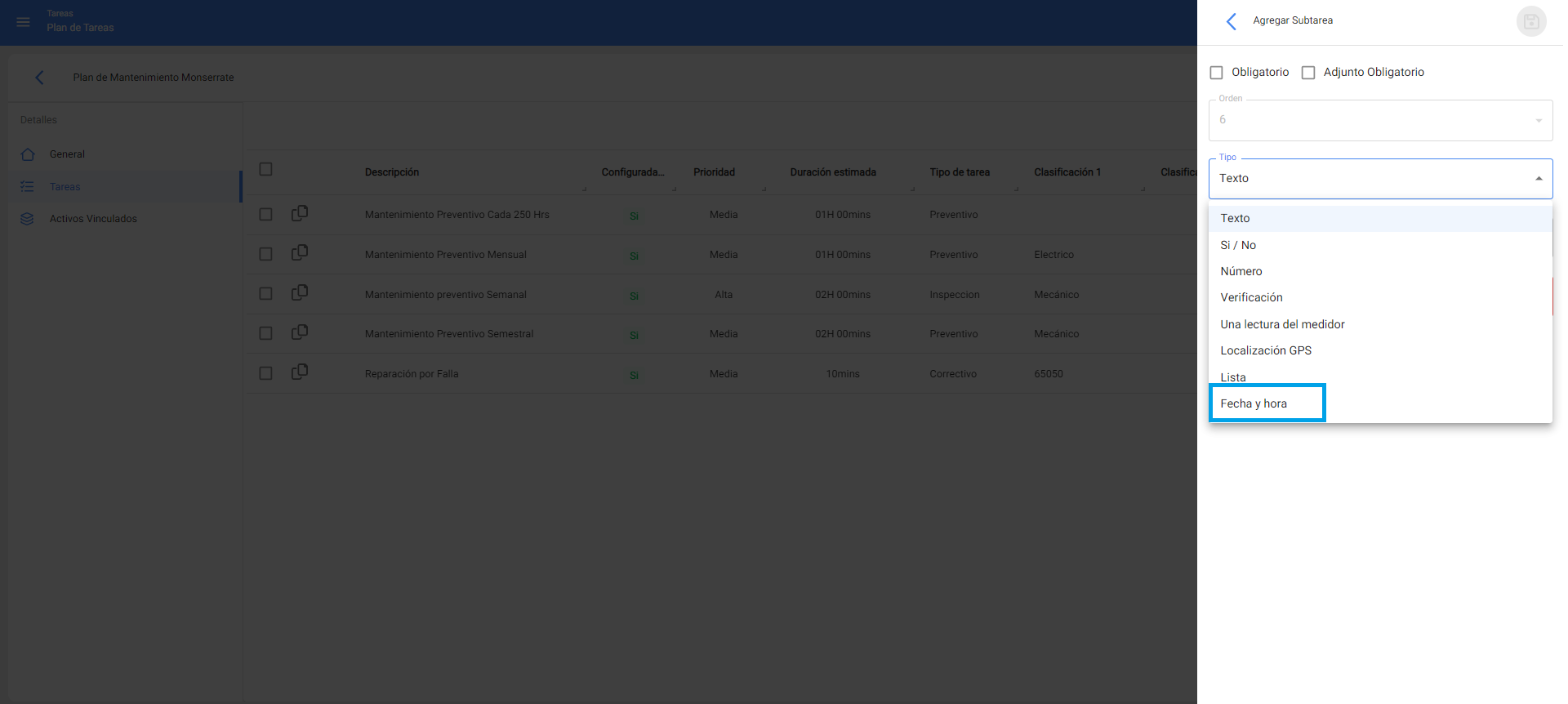The image size is (1568, 704).
Task: Click back arrow next to Agregar Subtarea
Action: click(x=1232, y=21)
